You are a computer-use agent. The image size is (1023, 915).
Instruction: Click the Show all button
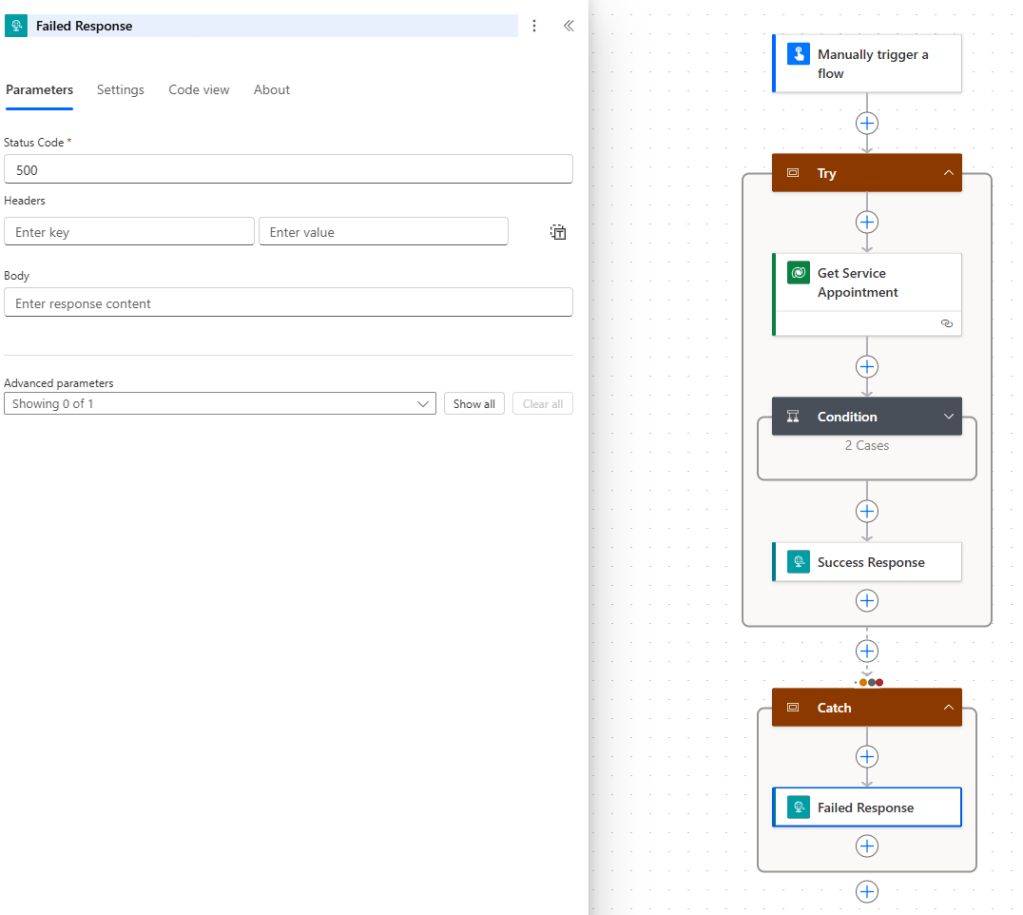click(473, 404)
